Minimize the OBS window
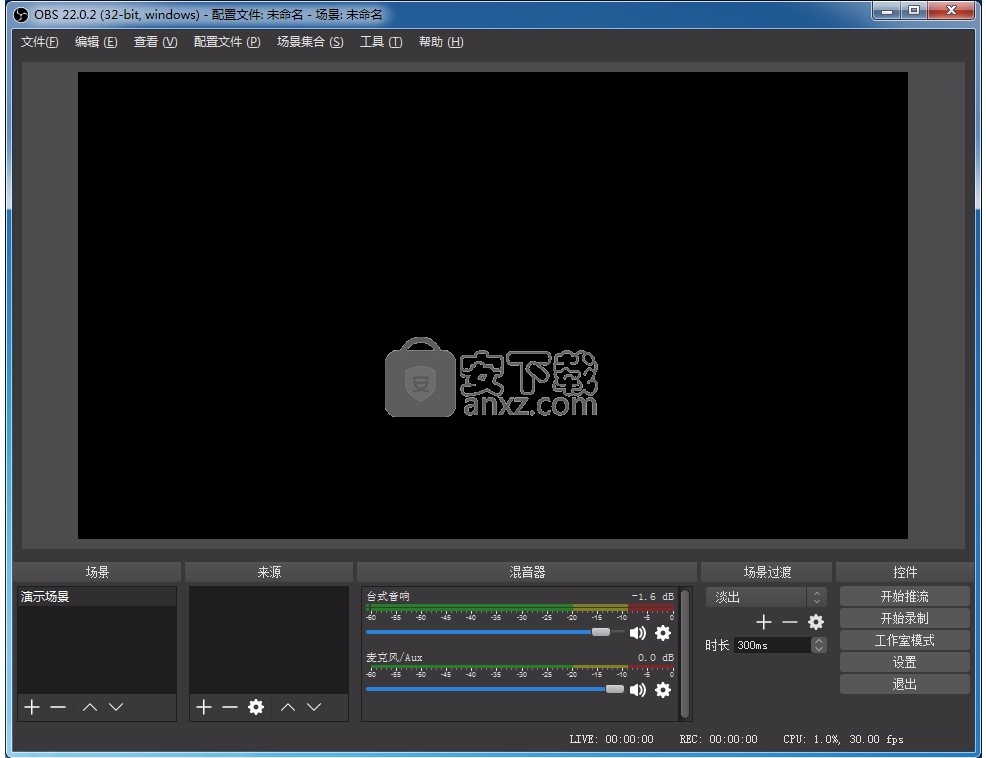This screenshot has width=986, height=758. pos(887,11)
